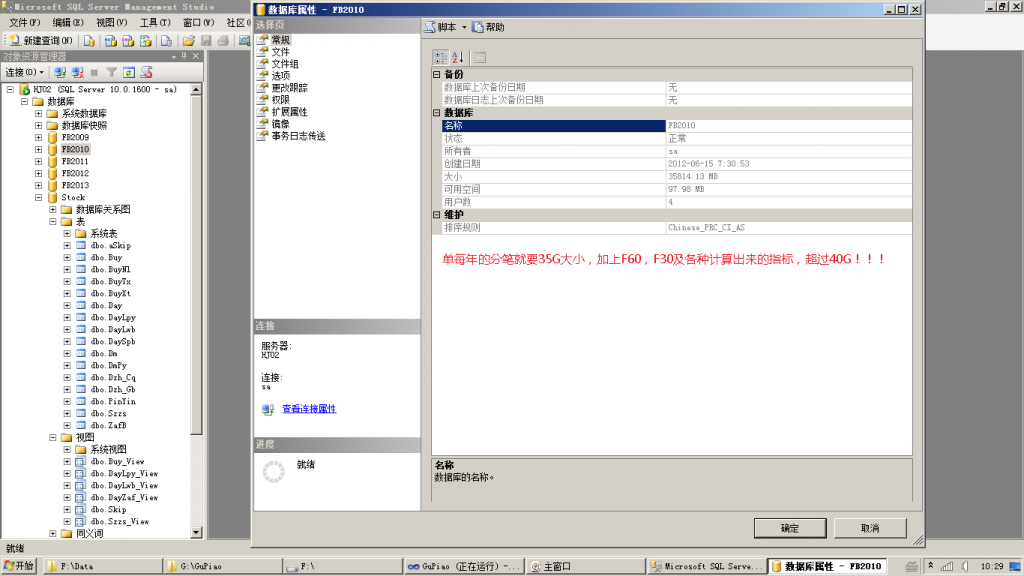Click the New Query (新建查询) toolbar button
This screenshot has width=1024, height=576.
click(x=40, y=40)
